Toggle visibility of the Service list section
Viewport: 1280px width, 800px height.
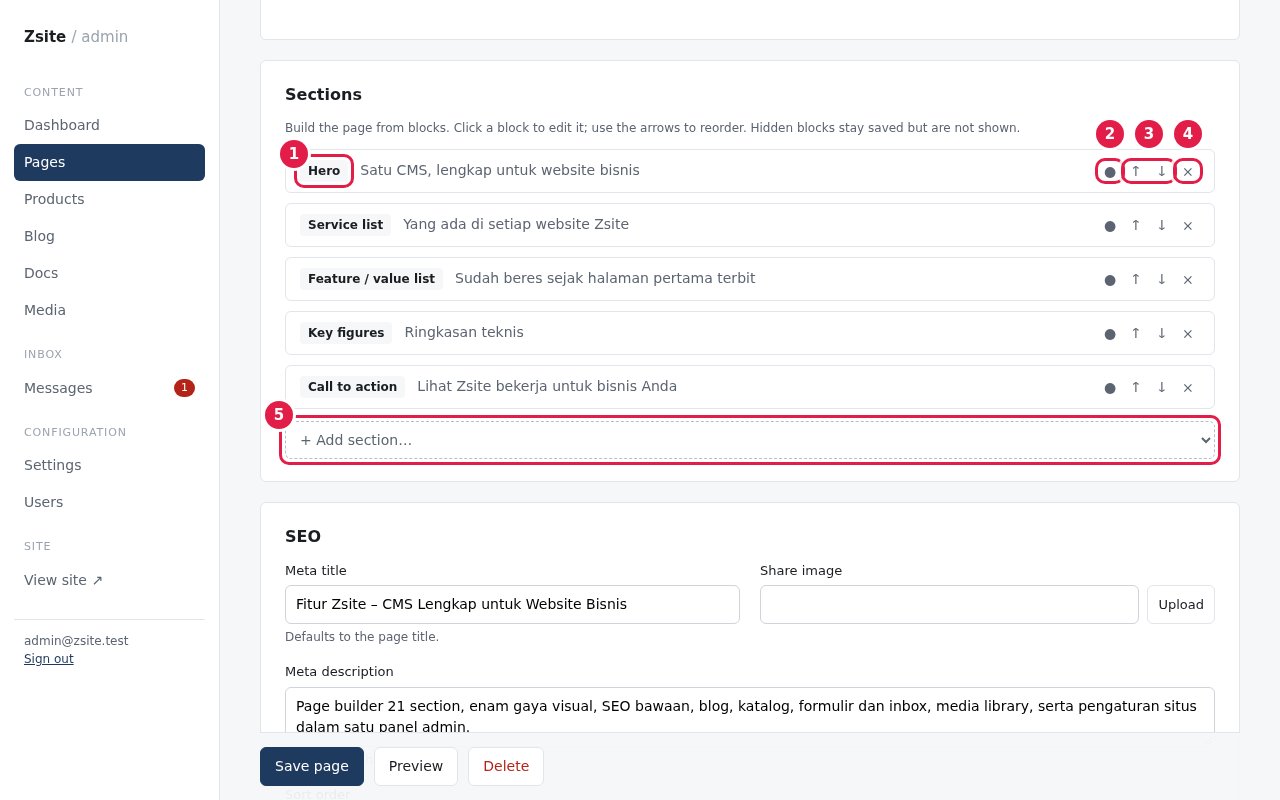[x=1110, y=225]
